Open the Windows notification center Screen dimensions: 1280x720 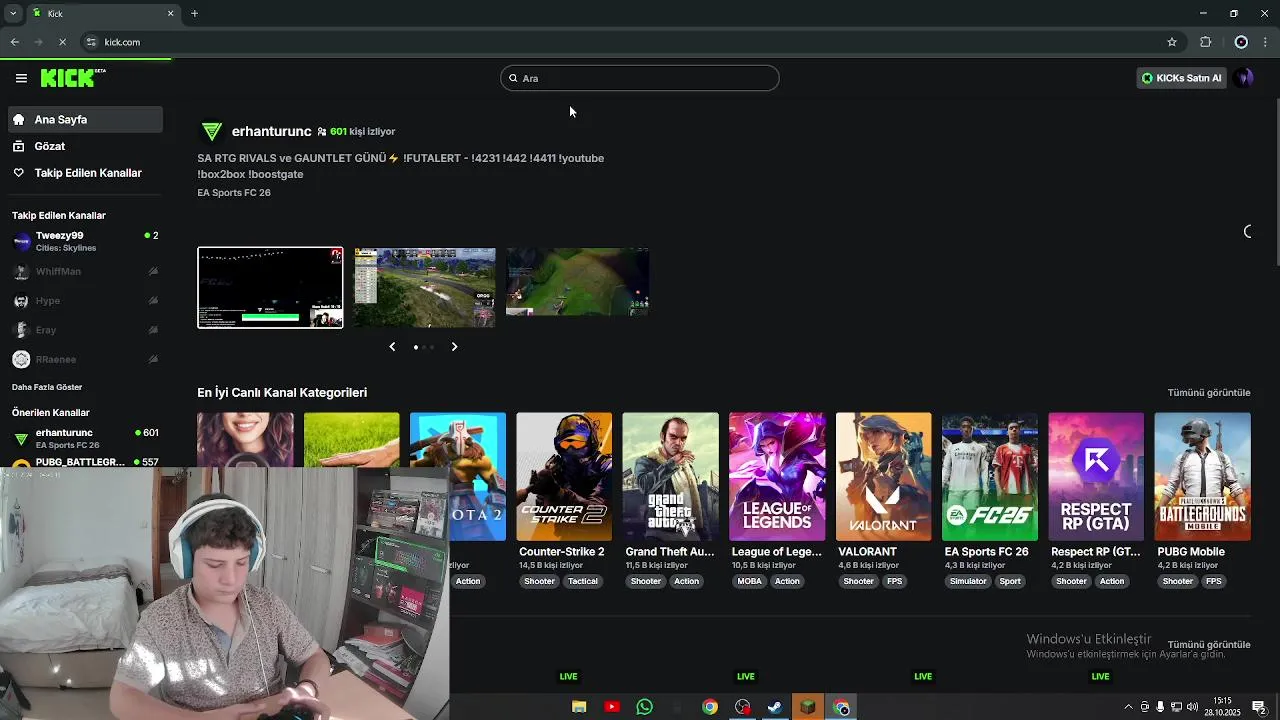tap(1260, 707)
